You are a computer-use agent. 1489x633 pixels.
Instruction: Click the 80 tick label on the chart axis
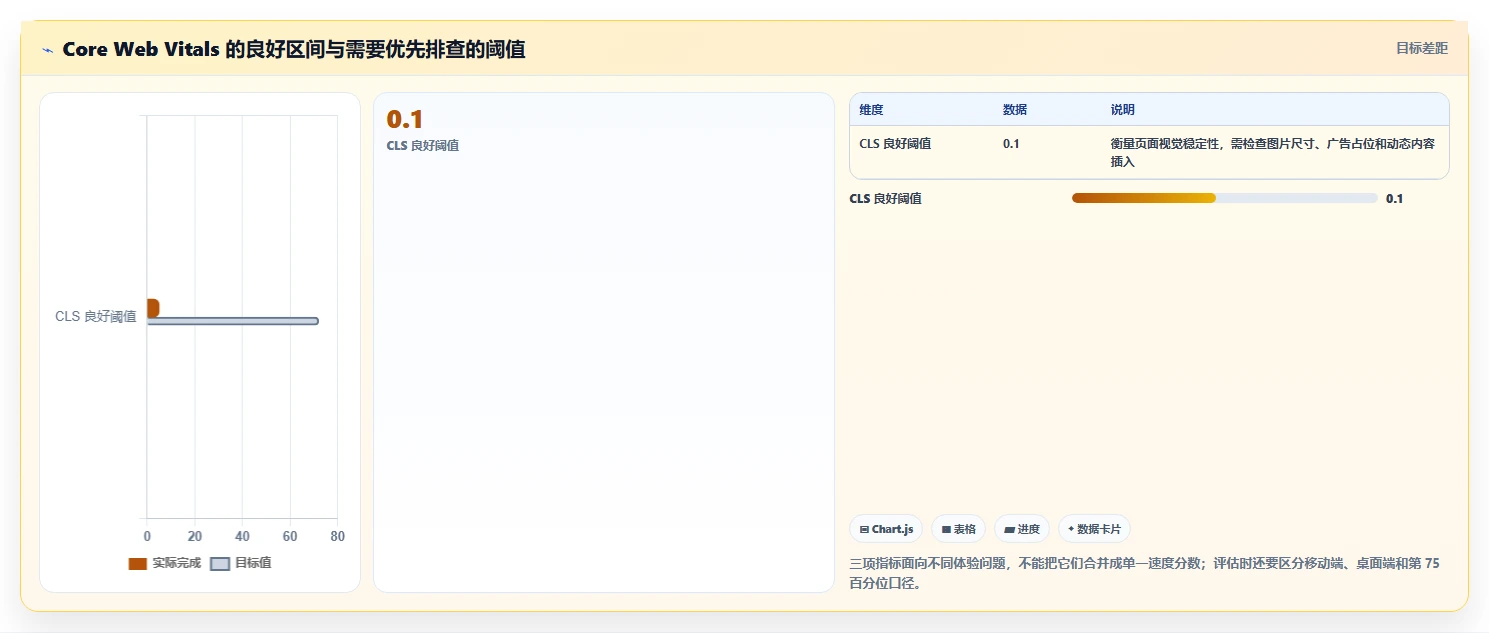click(337, 537)
